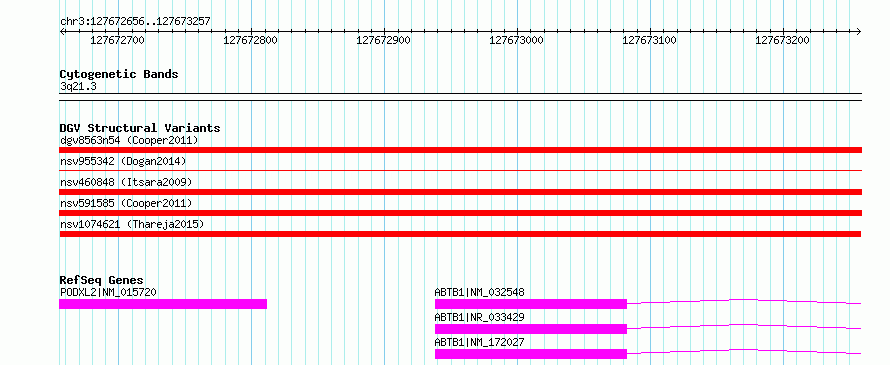
Task: Click the nsv1074621 (Thareja2015) variant label
Action: pos(132,224)
